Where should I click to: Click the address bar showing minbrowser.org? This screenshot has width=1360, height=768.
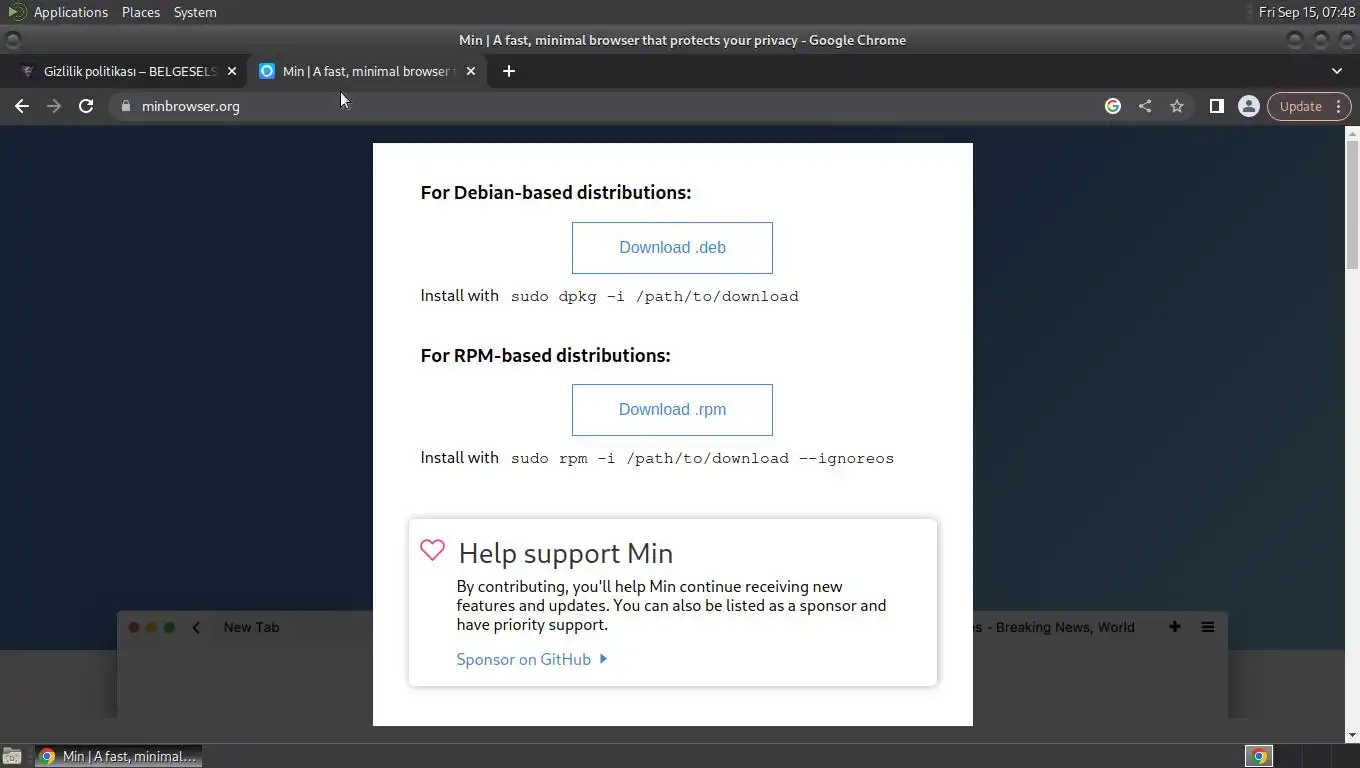coord(600,106)
